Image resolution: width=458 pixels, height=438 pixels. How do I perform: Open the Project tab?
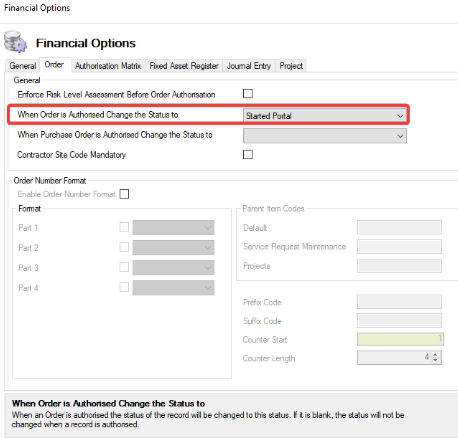click(291, 66)
